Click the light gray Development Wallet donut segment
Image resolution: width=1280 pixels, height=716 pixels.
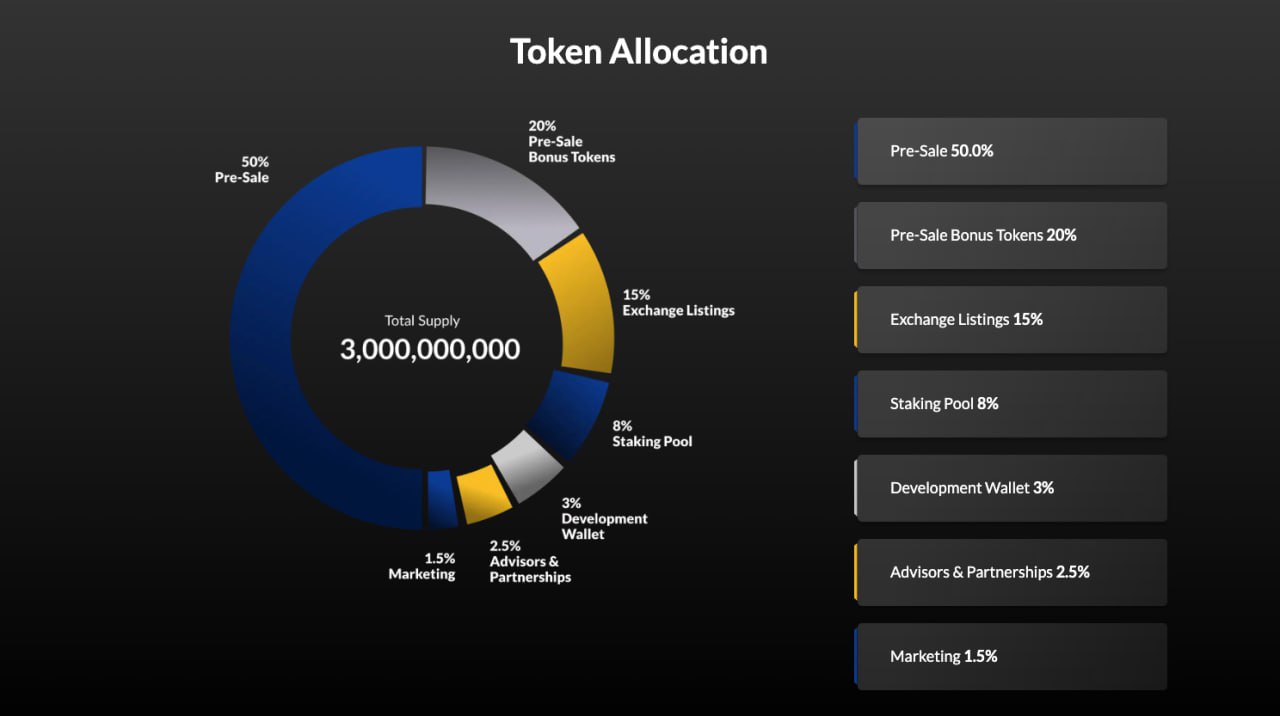528,465
